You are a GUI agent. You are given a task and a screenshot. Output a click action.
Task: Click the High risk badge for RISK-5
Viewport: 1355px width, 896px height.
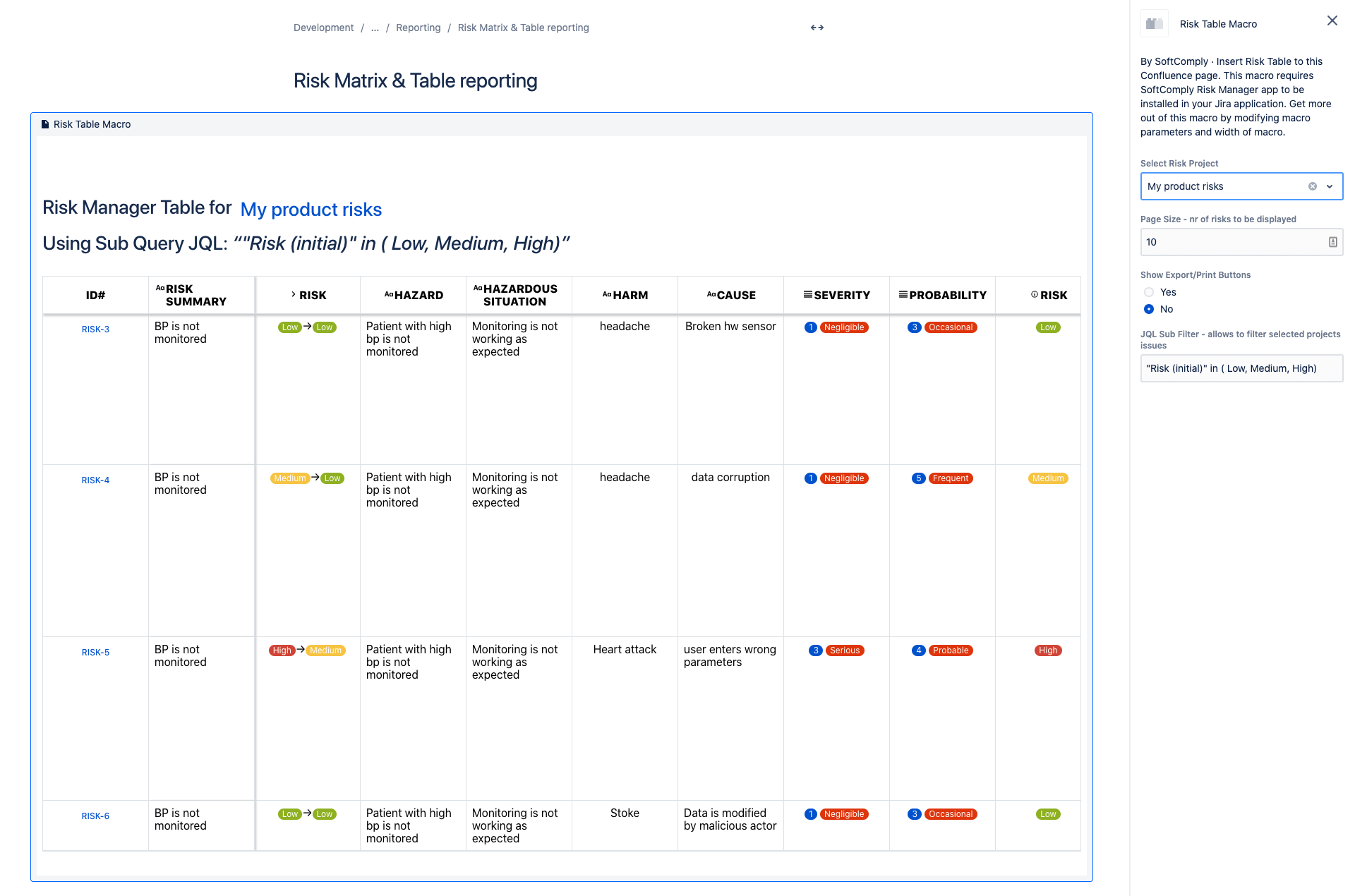point(1048,650)
